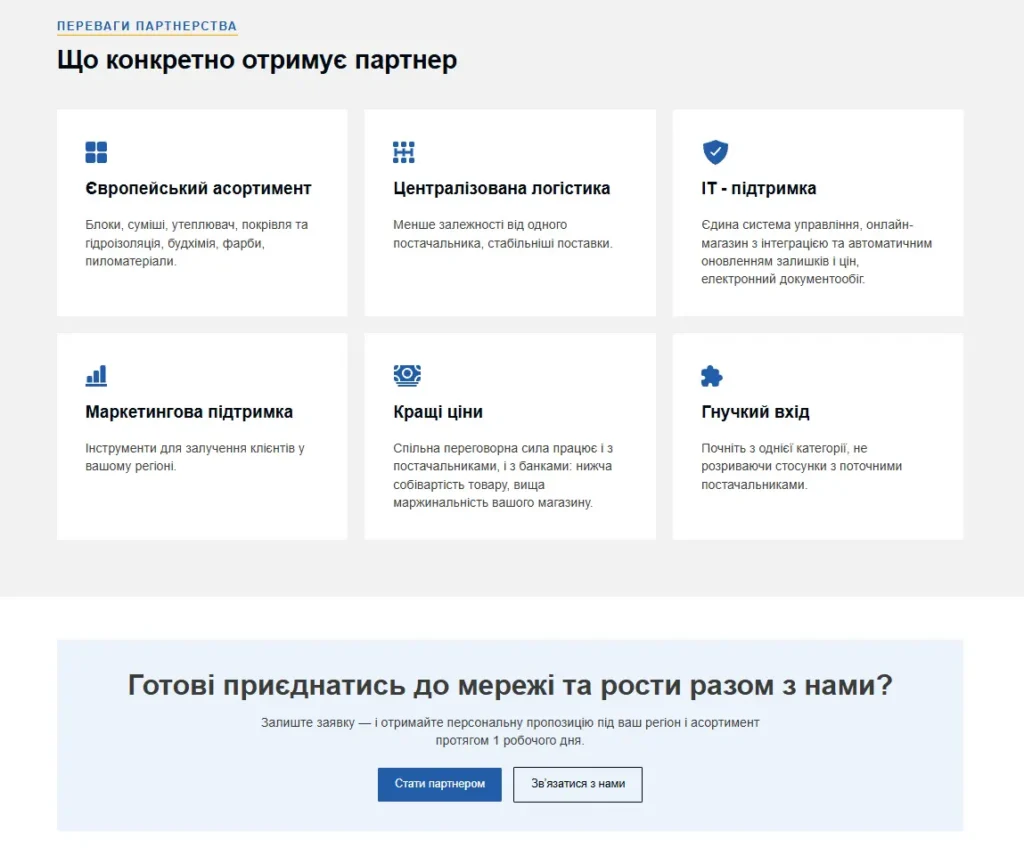1024x864 pixels.
Task: Click the bar chart icon for Маркетингова підтримка
Action: pyautogui.click(x=96, y=376)
